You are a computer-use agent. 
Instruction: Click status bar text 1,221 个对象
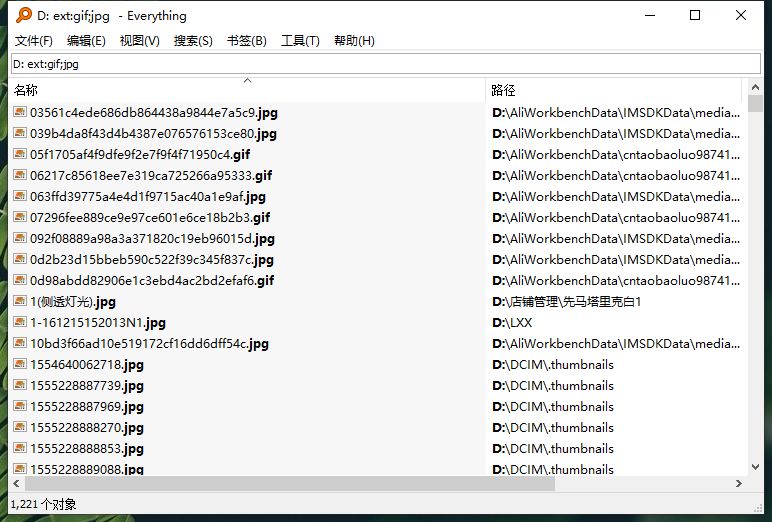point(43,504)
